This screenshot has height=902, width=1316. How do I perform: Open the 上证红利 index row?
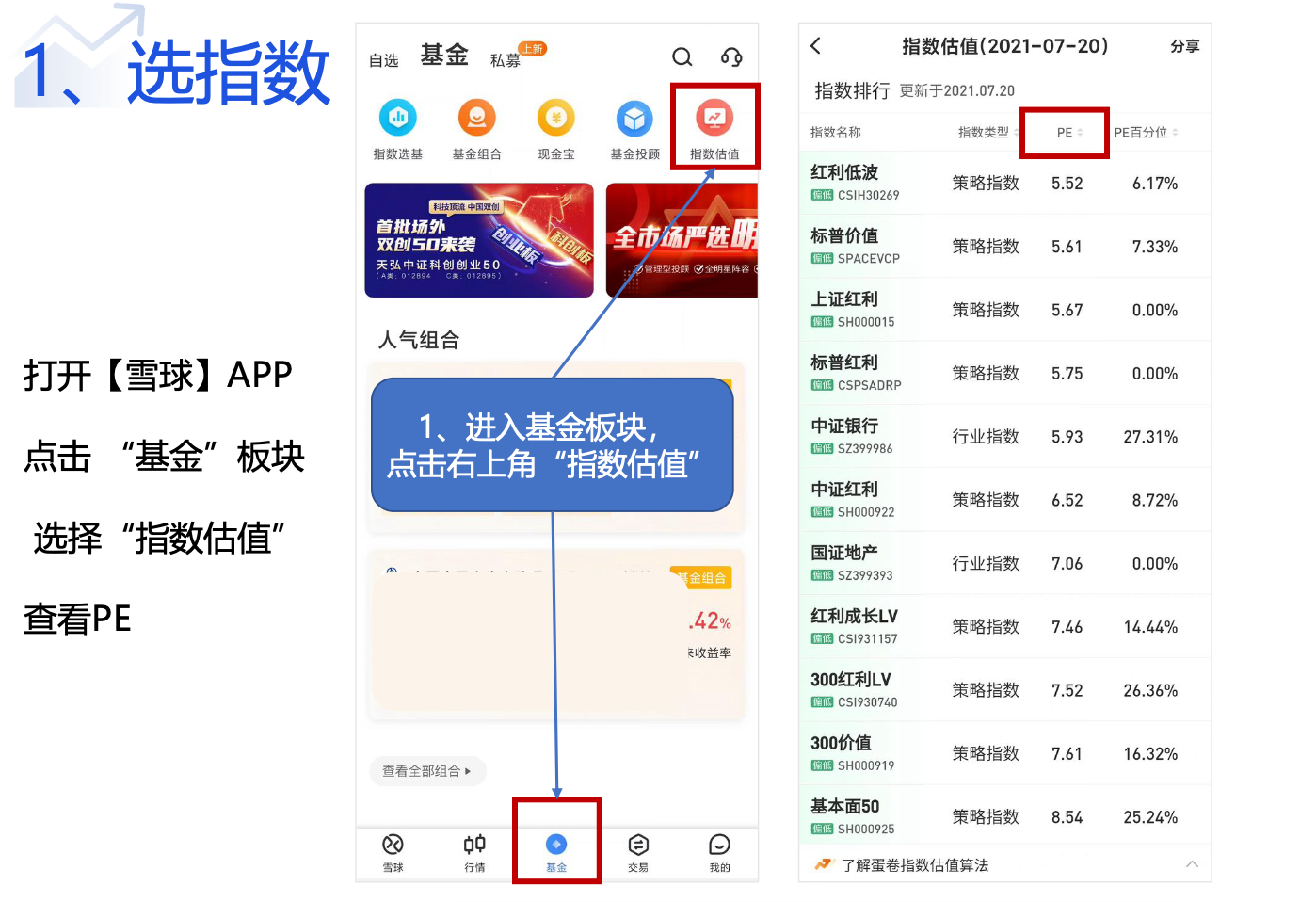coord(1005,310)
